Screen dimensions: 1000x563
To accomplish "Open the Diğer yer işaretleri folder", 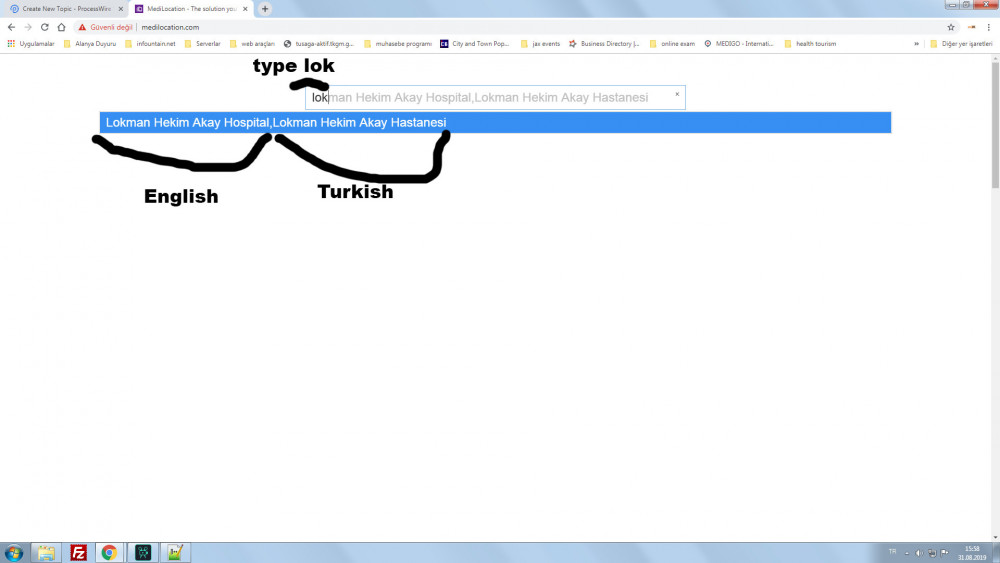I will (x=961, y=44).
